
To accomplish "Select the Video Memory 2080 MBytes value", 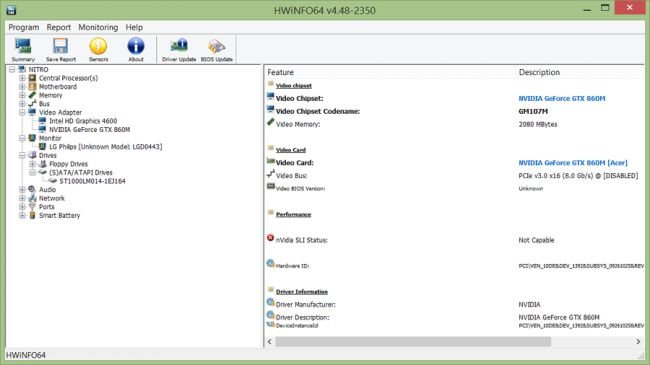I will (x=538, y=124).
